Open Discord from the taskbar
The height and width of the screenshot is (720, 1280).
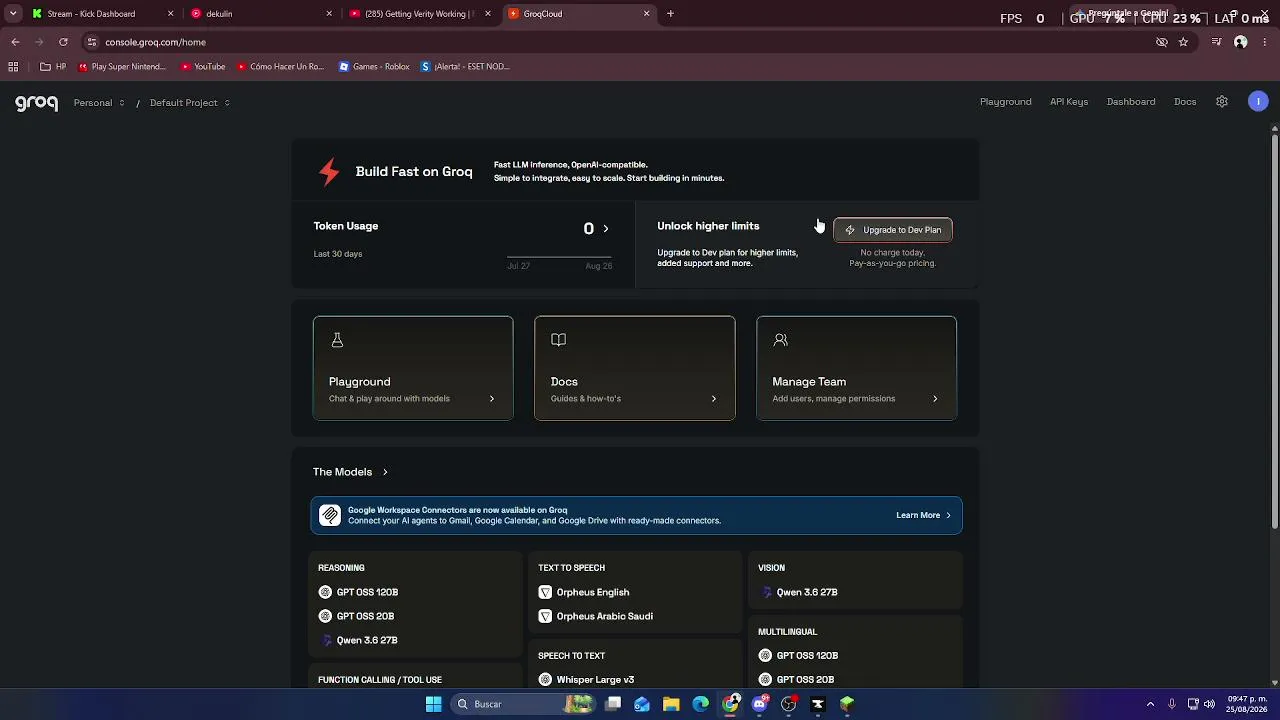click(760, 704)
